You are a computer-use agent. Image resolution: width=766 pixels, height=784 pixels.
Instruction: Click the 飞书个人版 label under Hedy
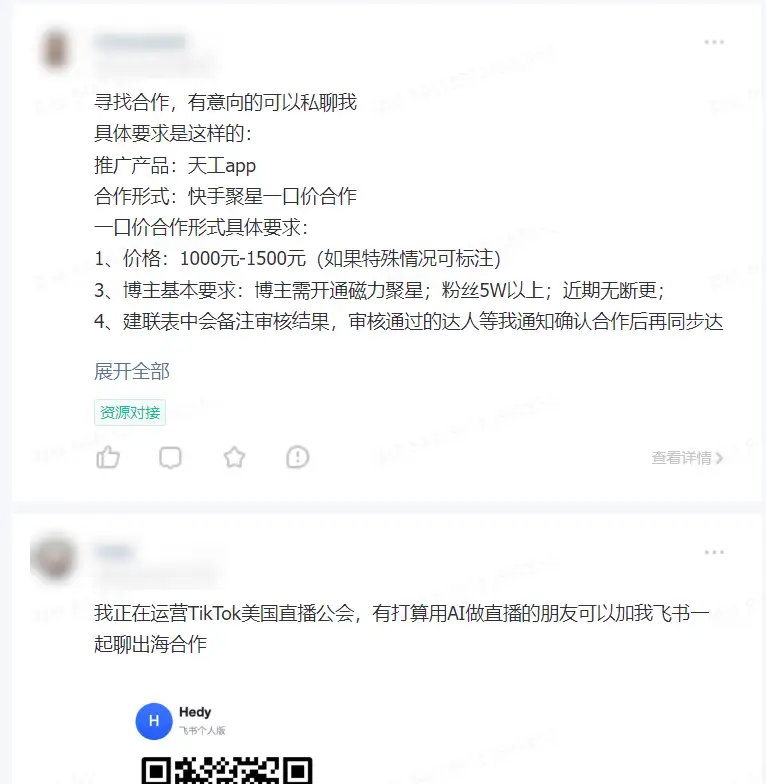[x=202, y=730]
